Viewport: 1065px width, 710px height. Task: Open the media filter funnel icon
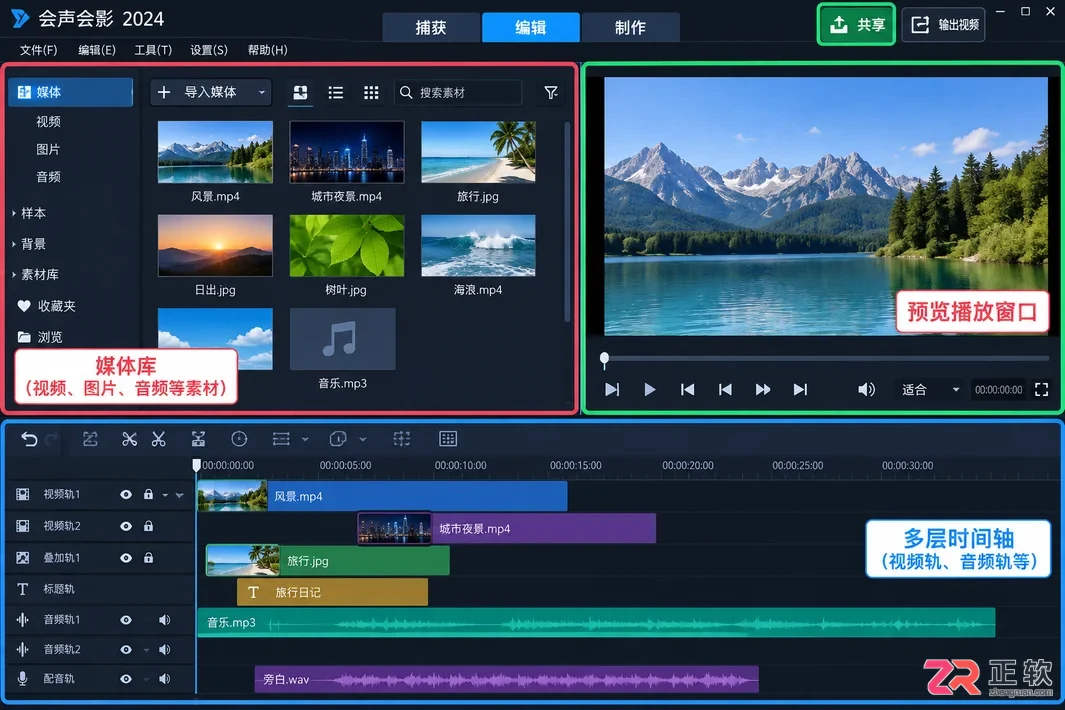(x=552, y=92)
